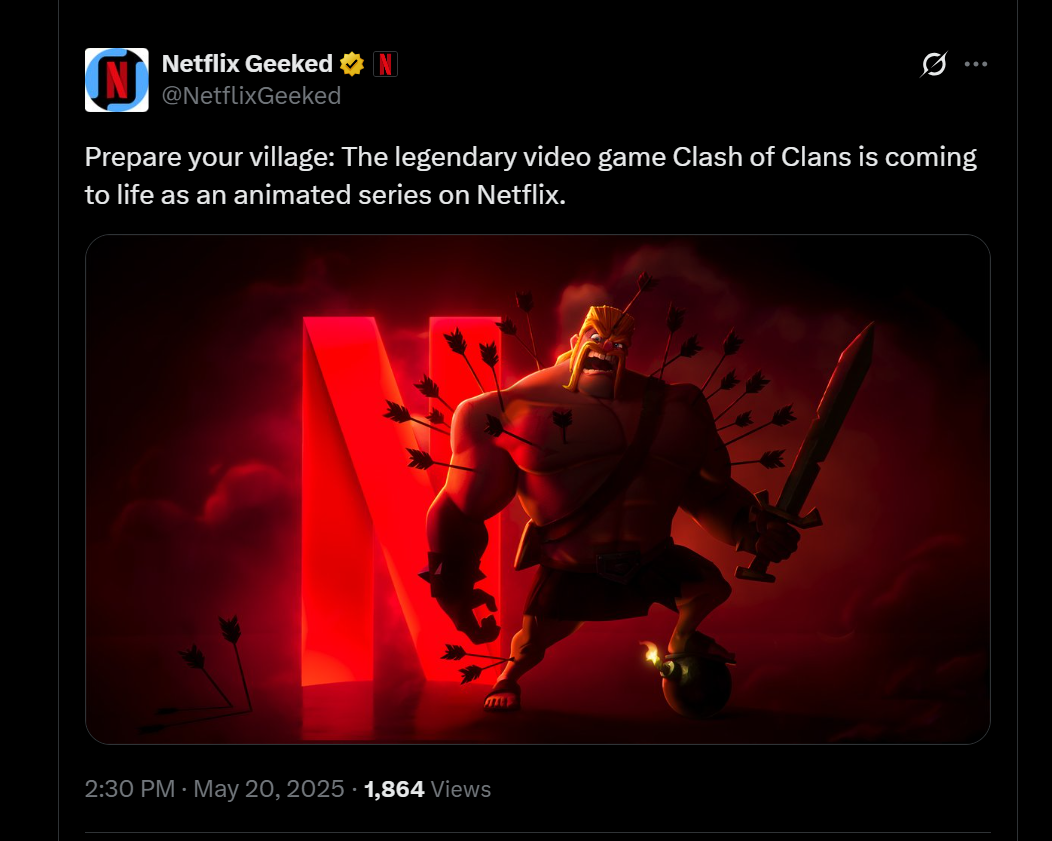The image size is (1052, 841).
Task: Open the Clash of Clans announcement image
Action: (x=537, y=489)
